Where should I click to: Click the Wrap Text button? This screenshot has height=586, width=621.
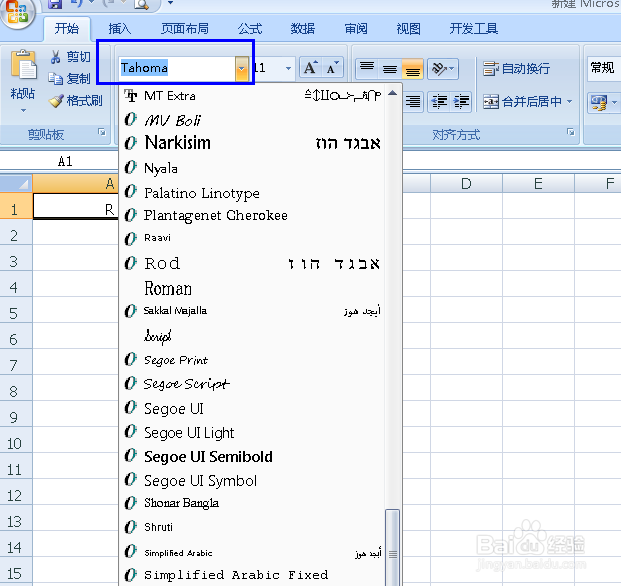tap(516, 68)
